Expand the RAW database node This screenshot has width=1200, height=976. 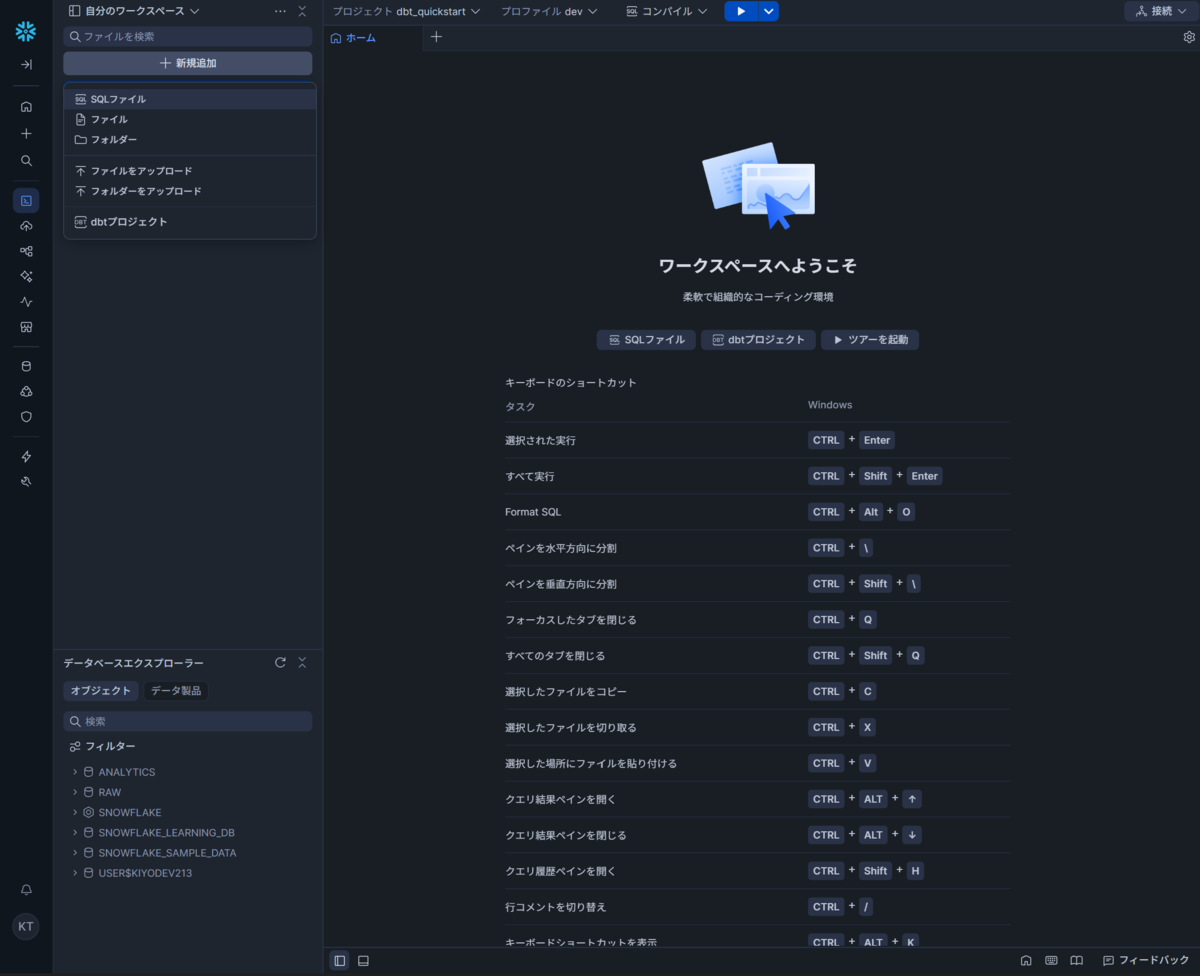(75, 792)
